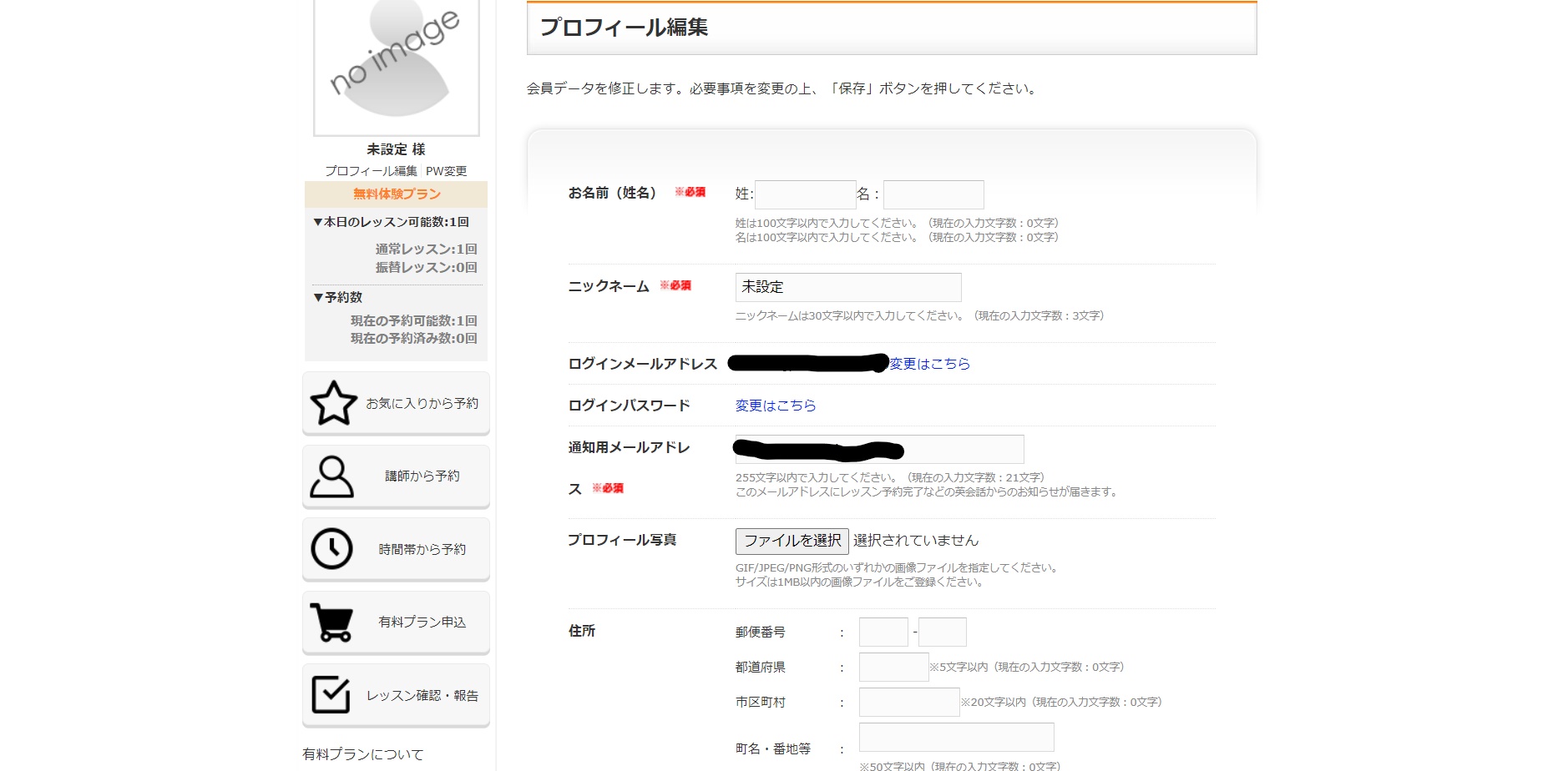Viewport: 1568px width, 771px height.
Task: Click 変更はこちら next to login email
Action: (929, 364)
